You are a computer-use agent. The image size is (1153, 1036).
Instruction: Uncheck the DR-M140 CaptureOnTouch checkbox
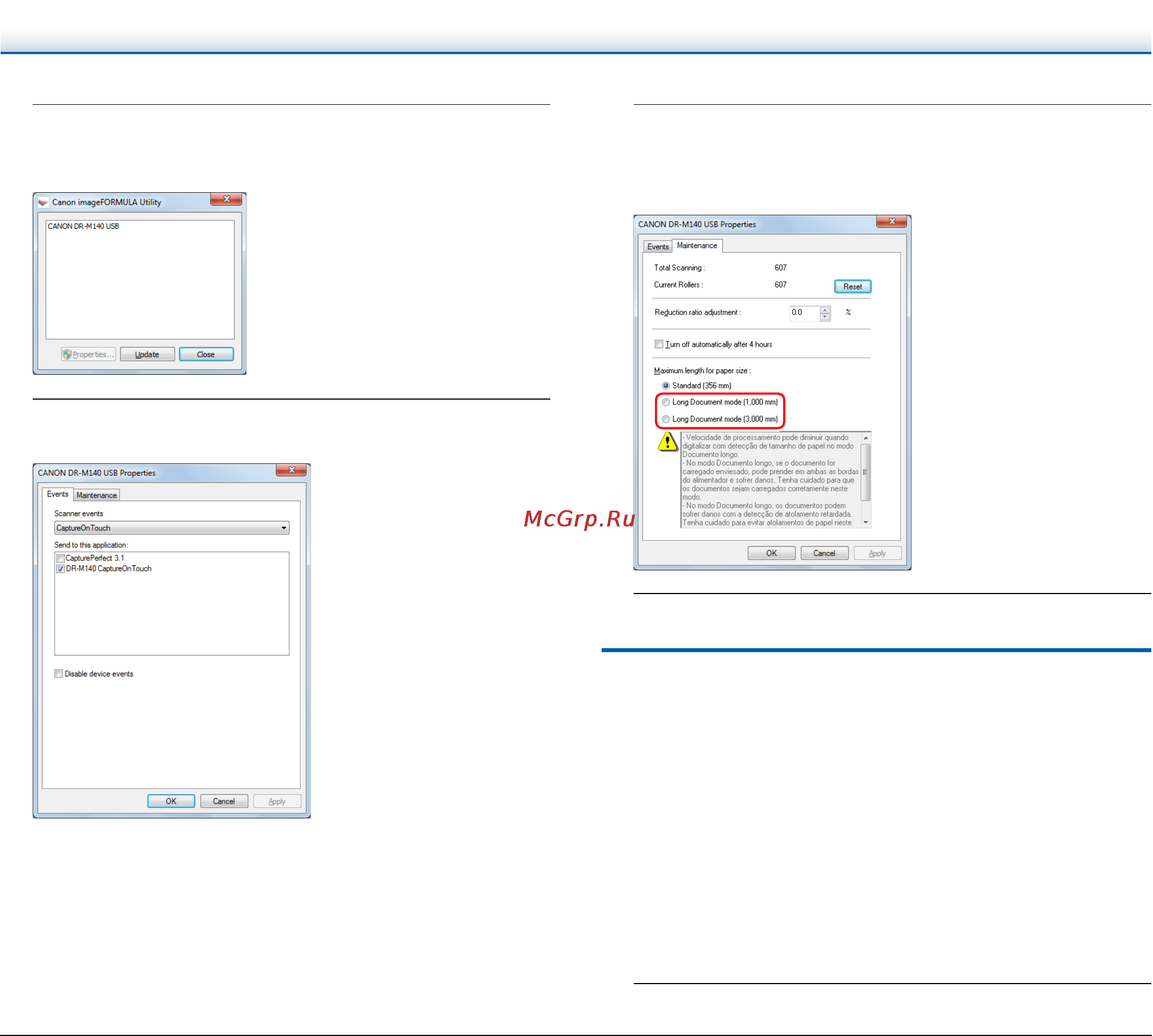[60, 569]
